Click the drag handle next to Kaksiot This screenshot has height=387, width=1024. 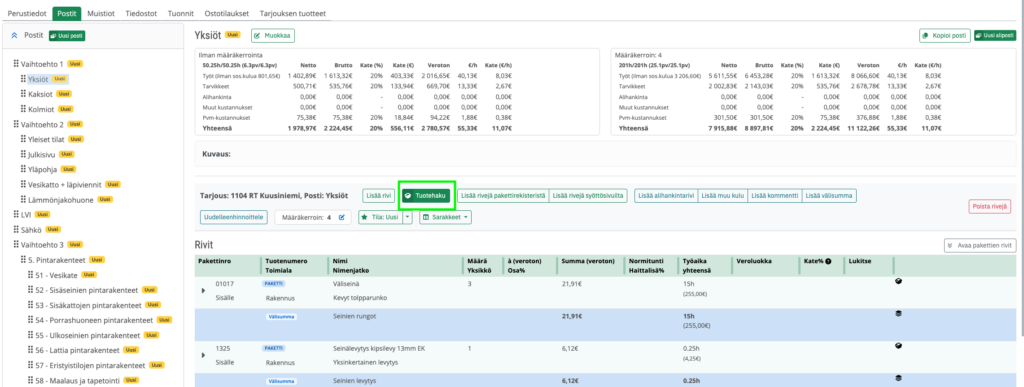click(x=24, y=94)
